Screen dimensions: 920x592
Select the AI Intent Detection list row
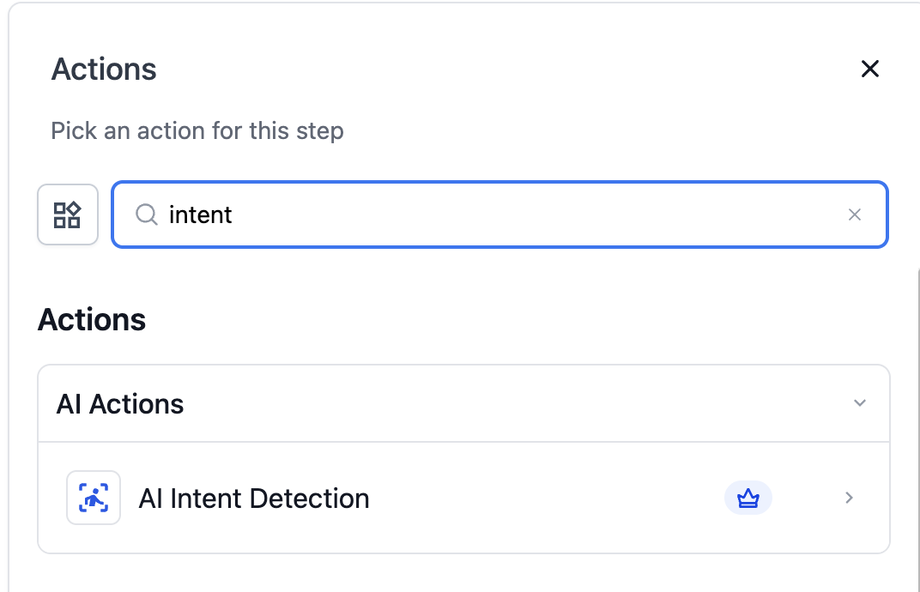464,498
